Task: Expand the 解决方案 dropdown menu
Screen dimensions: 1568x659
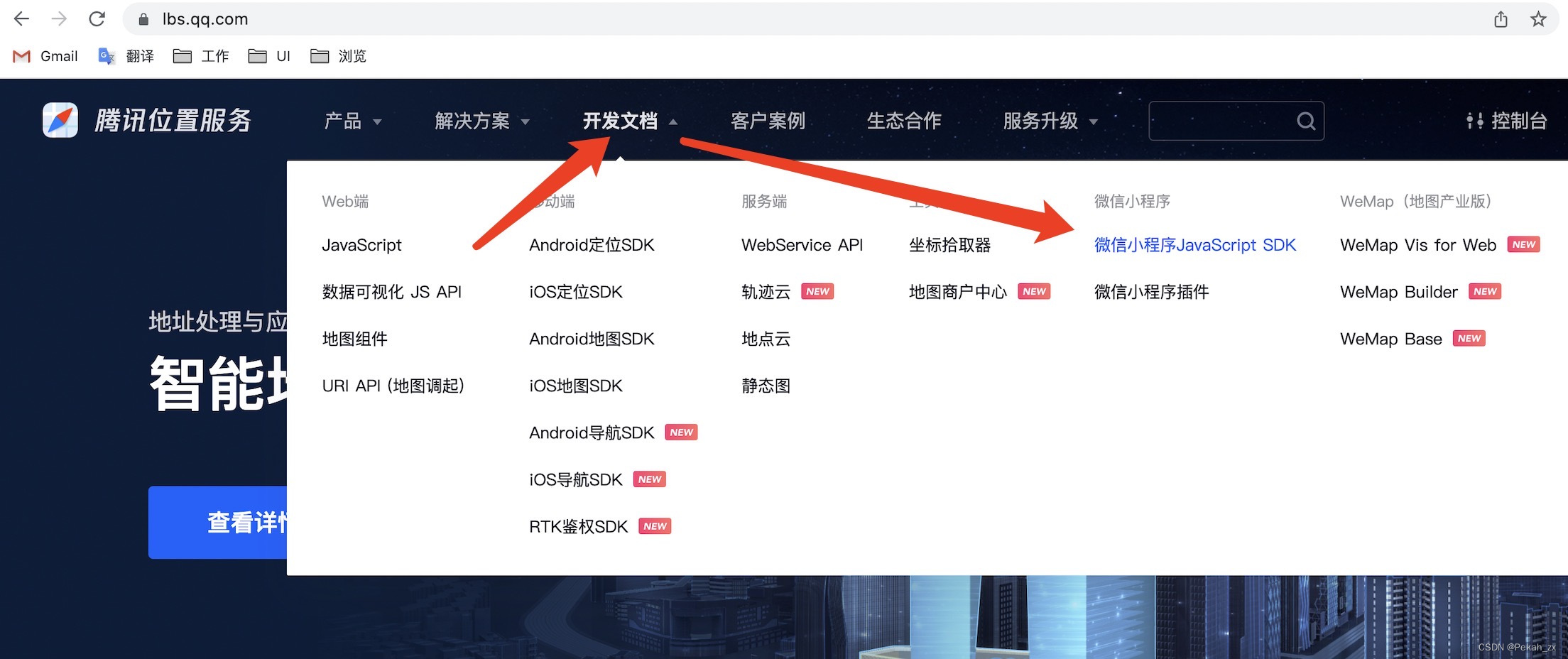Action: click(482, 121)
